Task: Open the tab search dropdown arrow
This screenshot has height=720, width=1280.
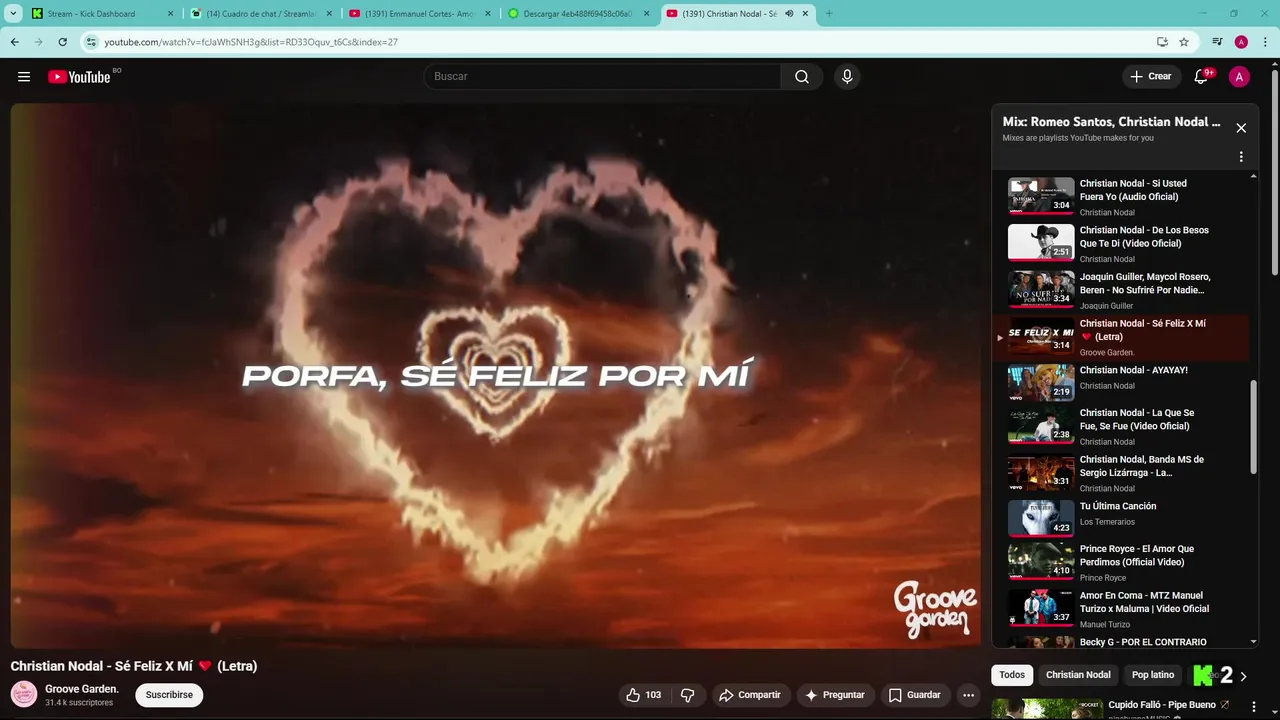Action: [14, 14]
